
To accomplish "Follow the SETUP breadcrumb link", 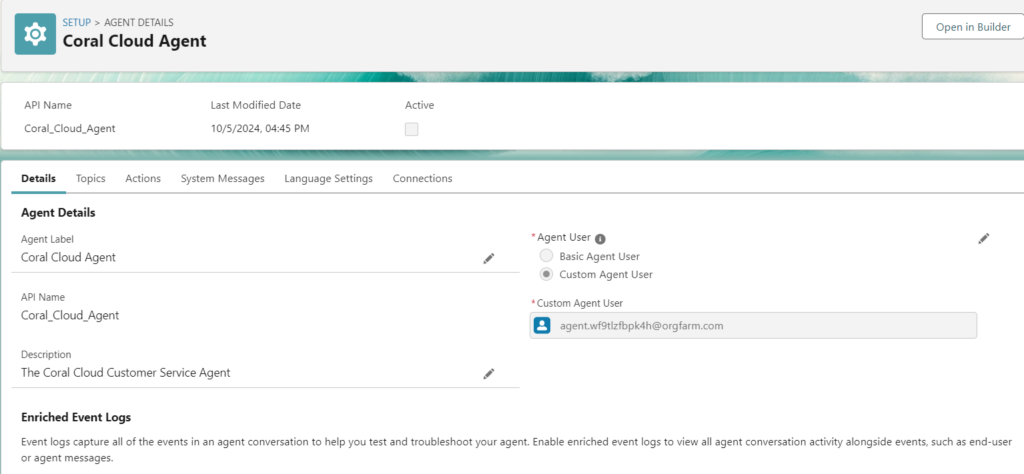I will click(x=76, y=22).
